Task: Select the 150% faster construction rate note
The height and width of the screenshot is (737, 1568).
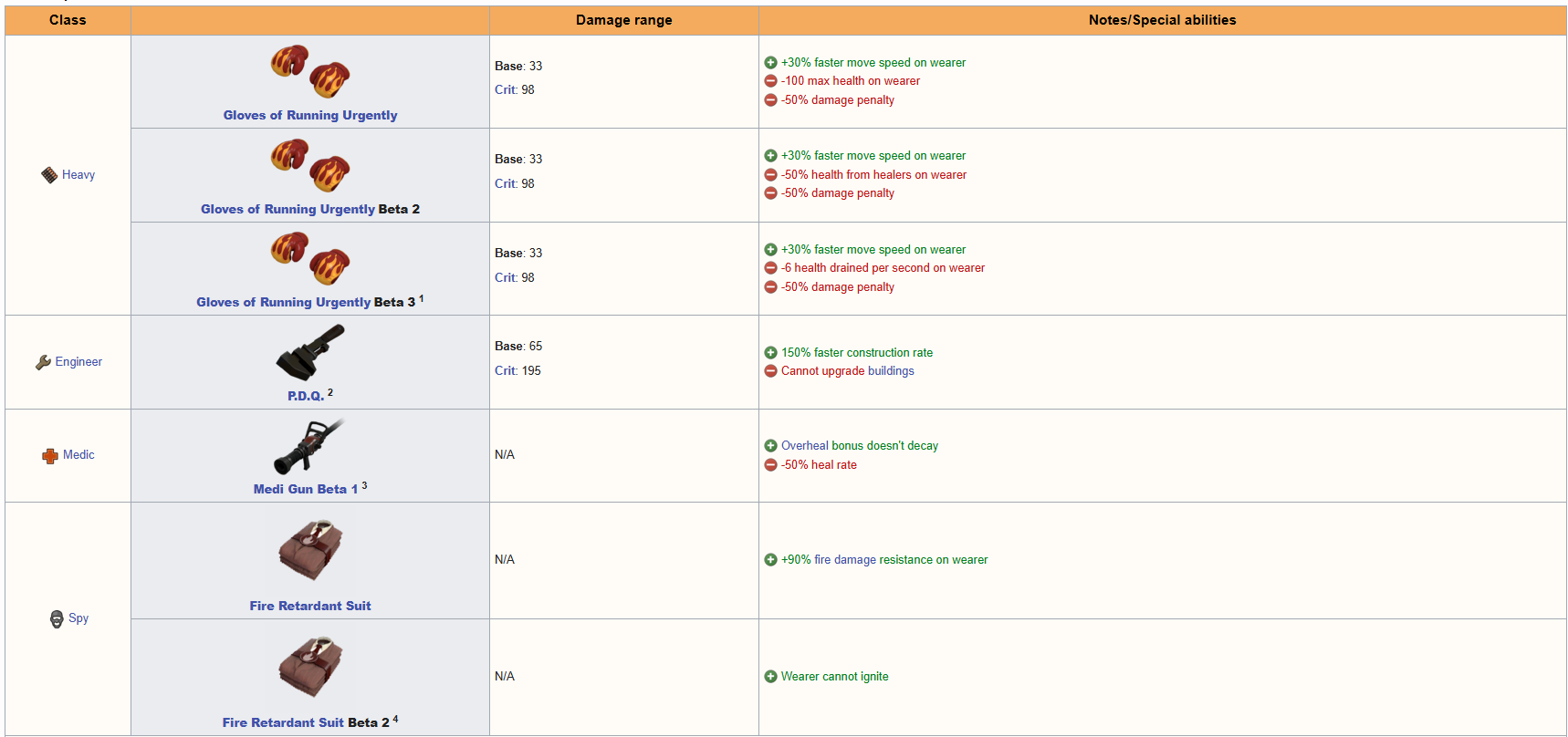Action: pyautogui.click(x=857, y=353)
